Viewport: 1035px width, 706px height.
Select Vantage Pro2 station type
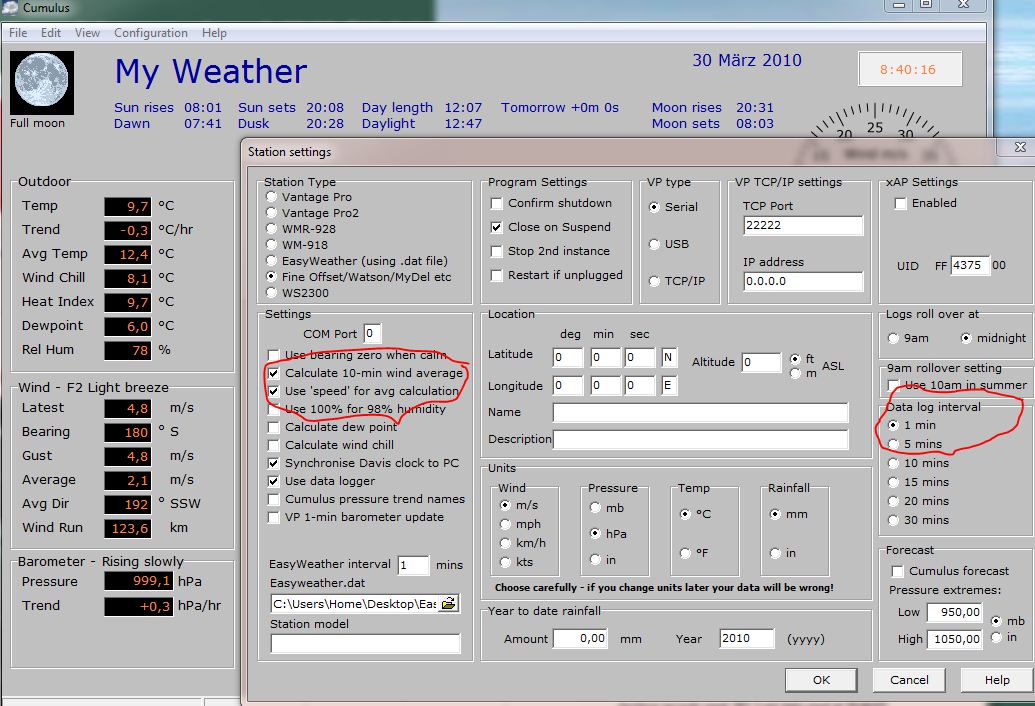tap(272, 213)
